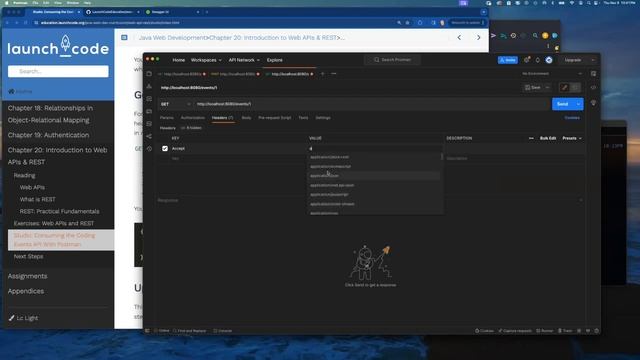
Task: Open Flows icon in Postman sidebar
Action: (149, 136)
